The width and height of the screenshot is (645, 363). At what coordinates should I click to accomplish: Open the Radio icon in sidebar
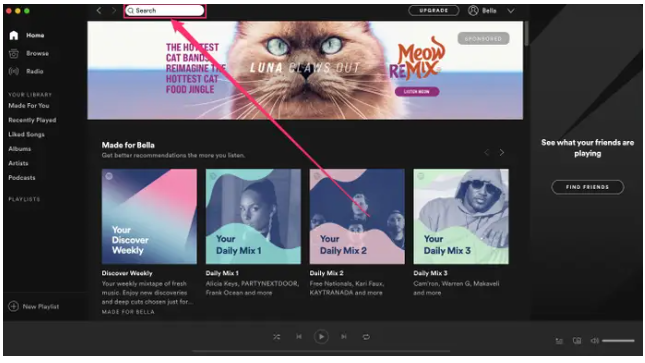click(14, 71)
